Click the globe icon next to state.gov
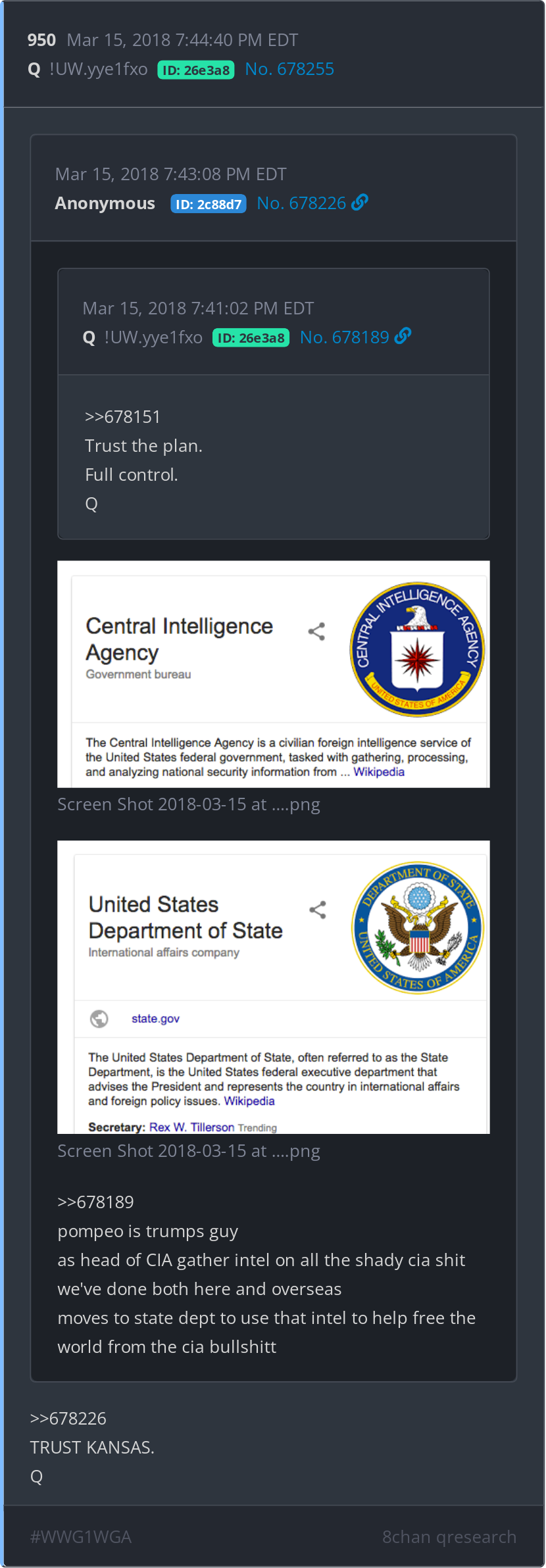This screenshot has width=546, height=1568. [x=99, y=1019]
